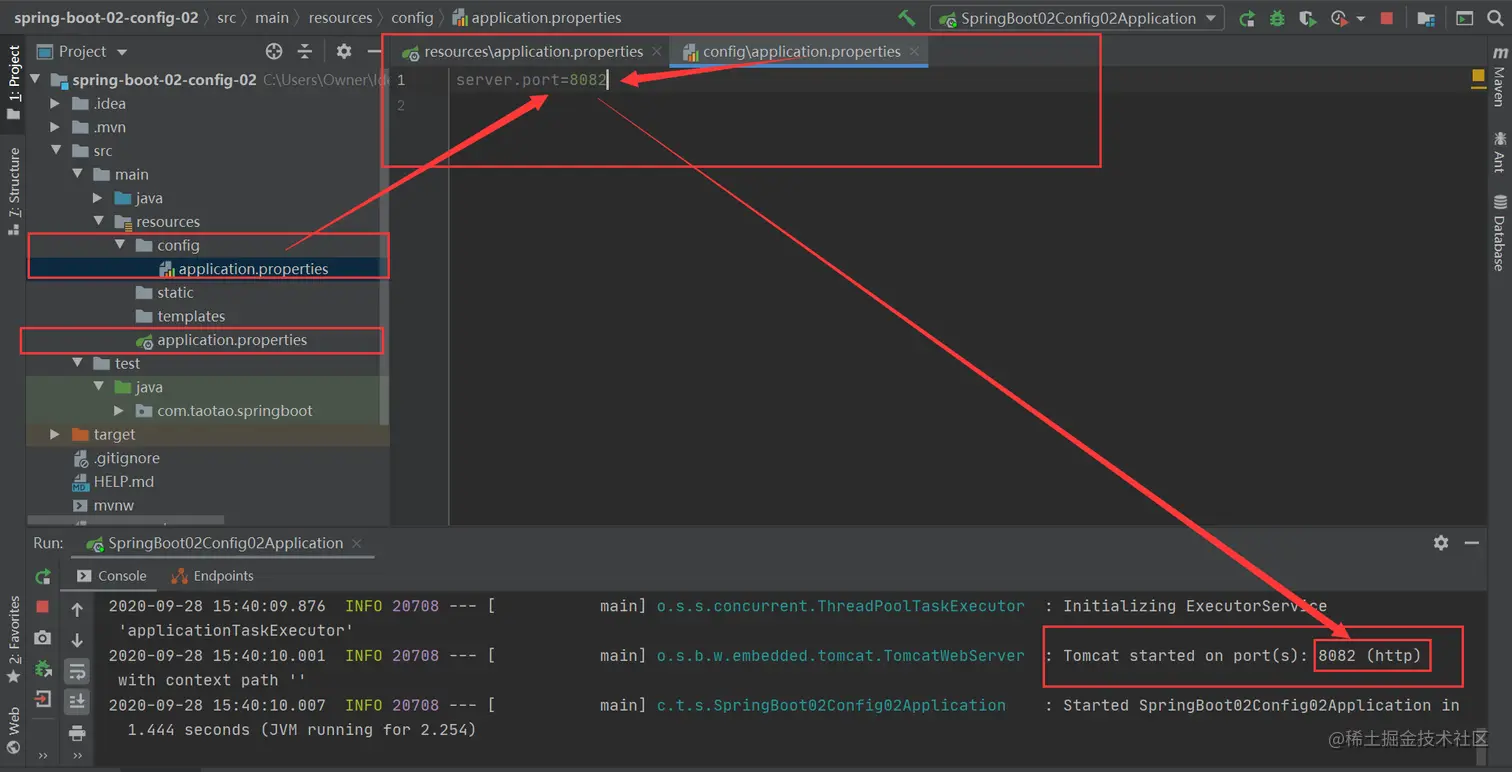The width and height of the screenshot is (1512, 772).
Task: Open the Endpoints tab
Action: [x=212, y=576]
